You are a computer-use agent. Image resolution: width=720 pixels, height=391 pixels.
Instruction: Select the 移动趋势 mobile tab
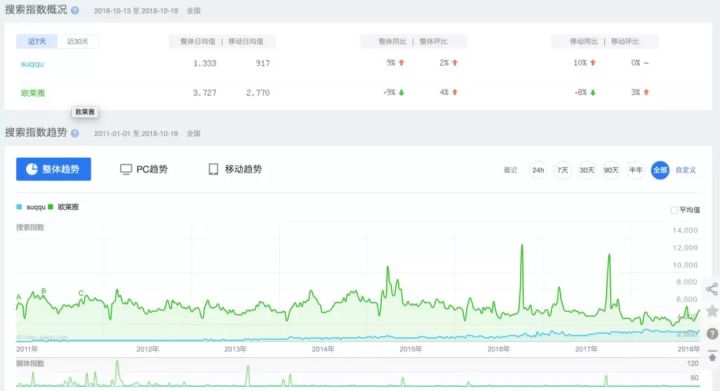[235, 169]
